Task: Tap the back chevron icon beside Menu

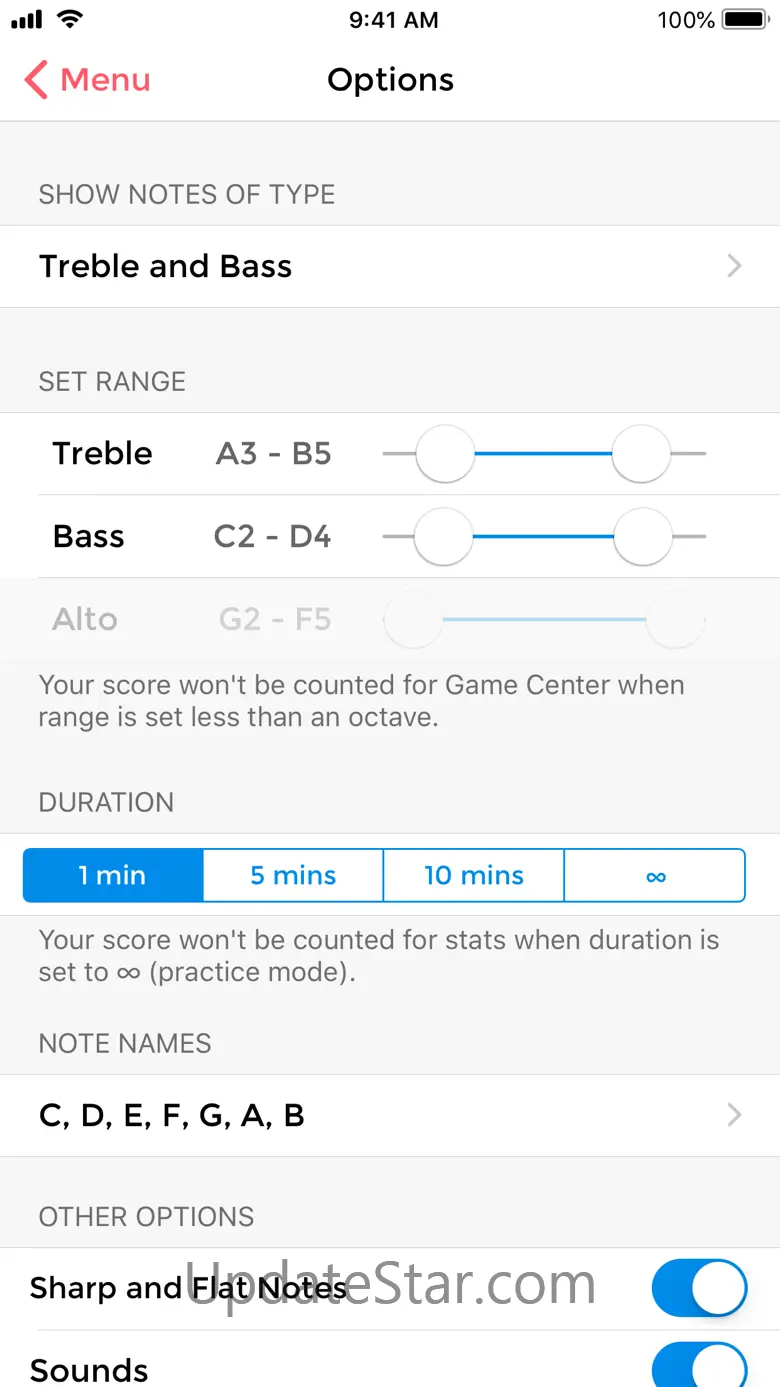Action: pos(36,80)
